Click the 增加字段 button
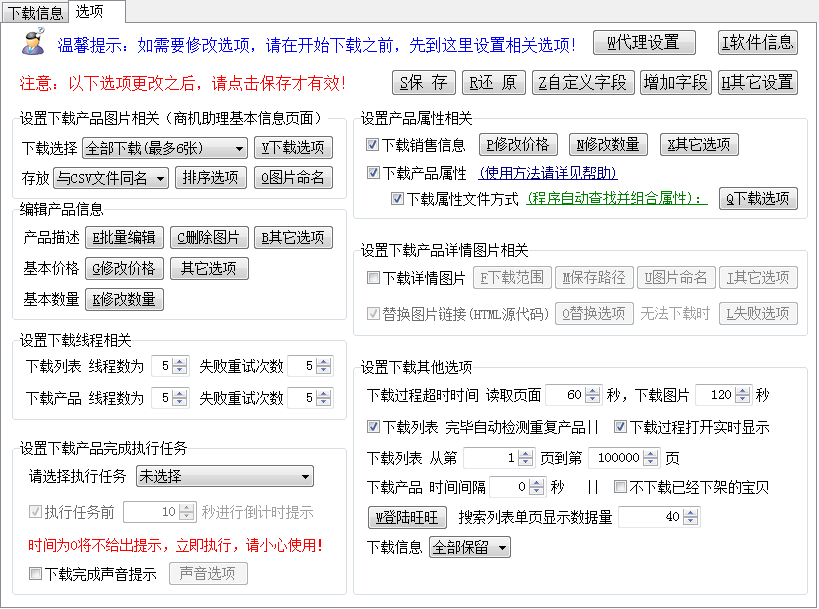819x609 pixels. (676, 83)
